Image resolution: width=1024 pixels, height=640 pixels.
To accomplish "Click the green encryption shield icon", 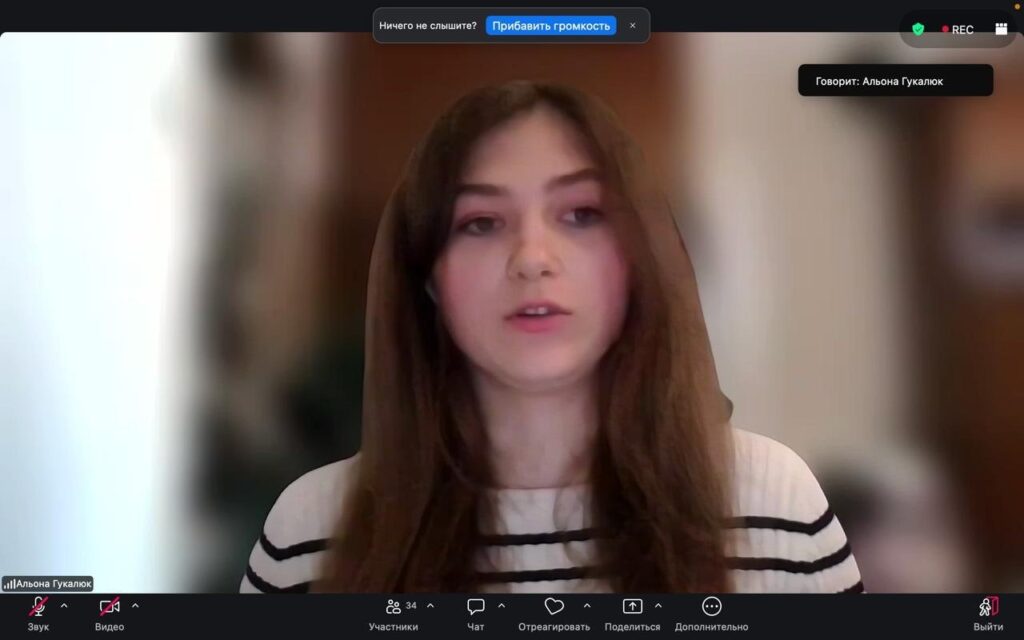I will pos(918,29).
